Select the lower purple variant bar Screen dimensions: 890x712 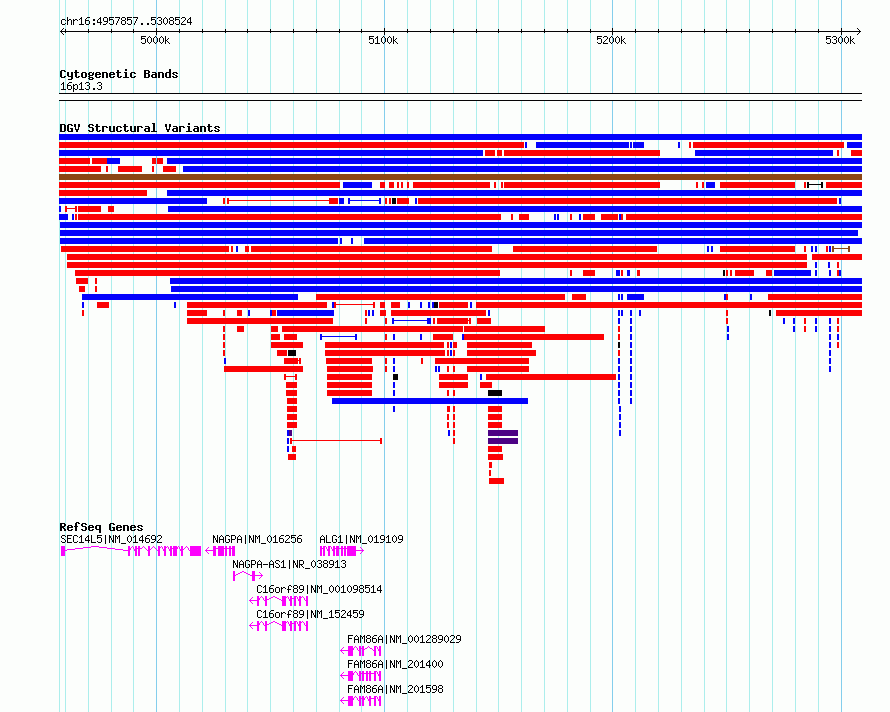[x=503, y=441]
